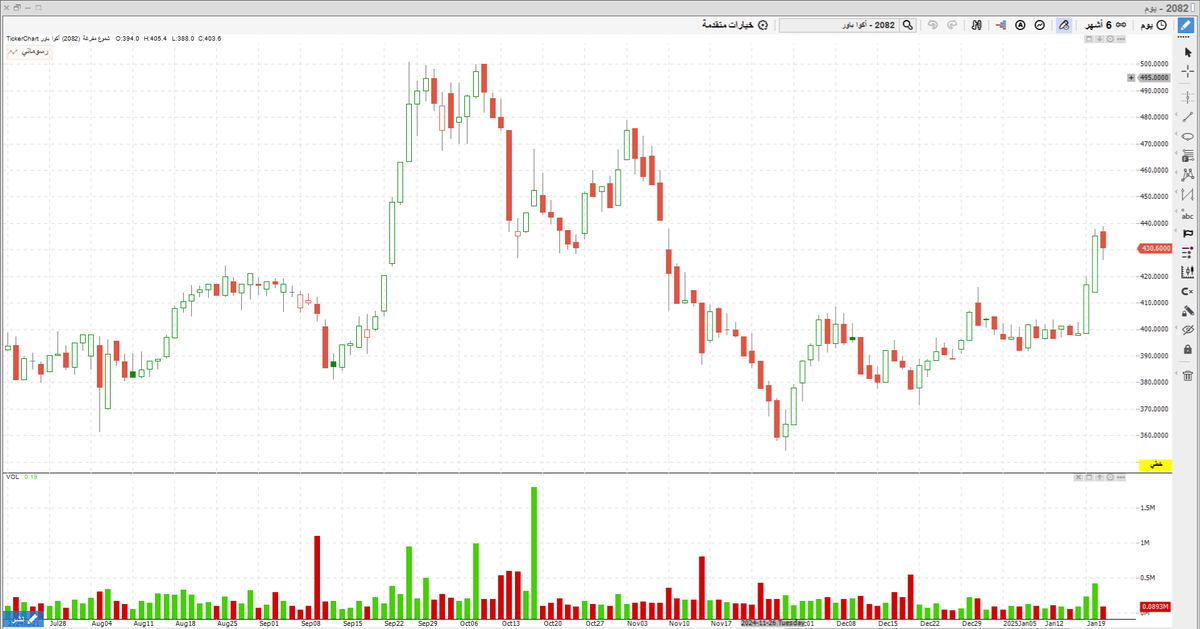The height and width of the screenshot is (629, 1200).
Task: Click the plus marker beside 495.0000 price
Action: (1133, 77)
